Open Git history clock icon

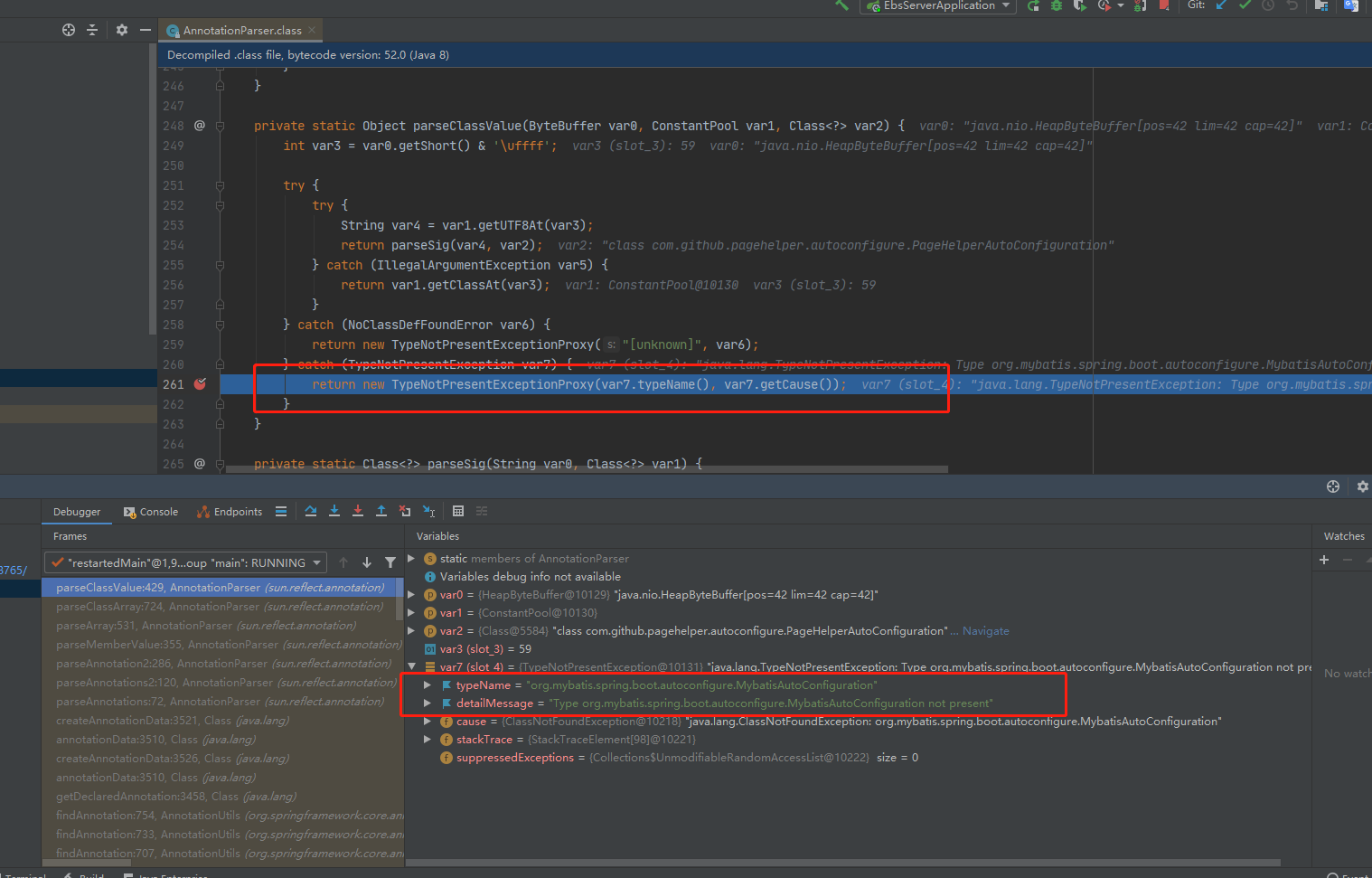1268,5
